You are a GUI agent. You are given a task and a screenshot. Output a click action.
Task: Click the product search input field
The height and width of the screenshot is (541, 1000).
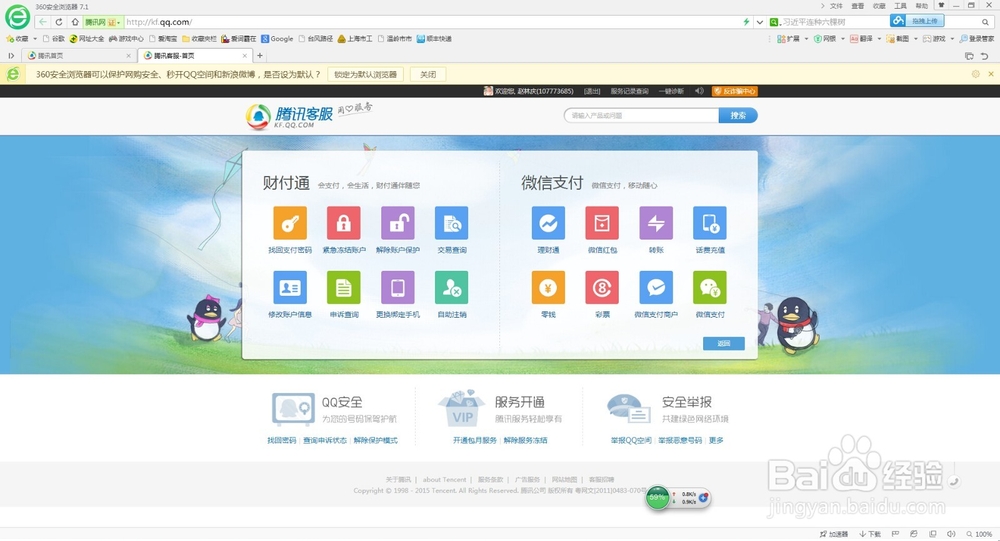coord(642,115)
